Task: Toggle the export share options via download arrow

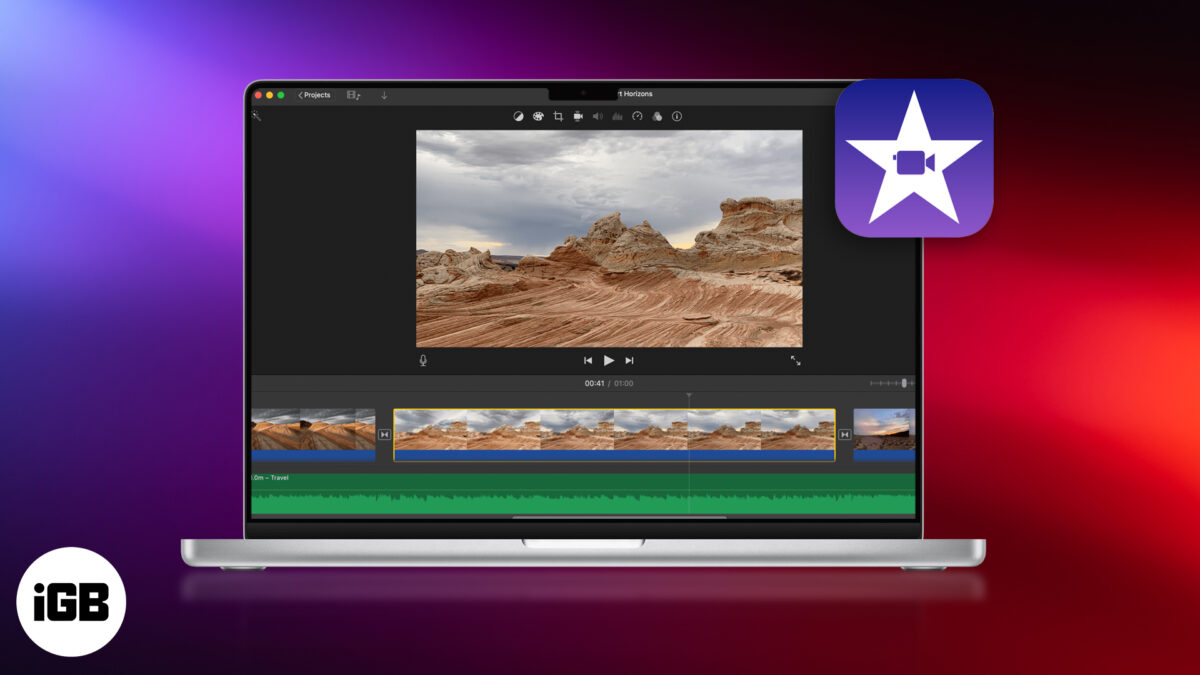Action: click(384, 94)
